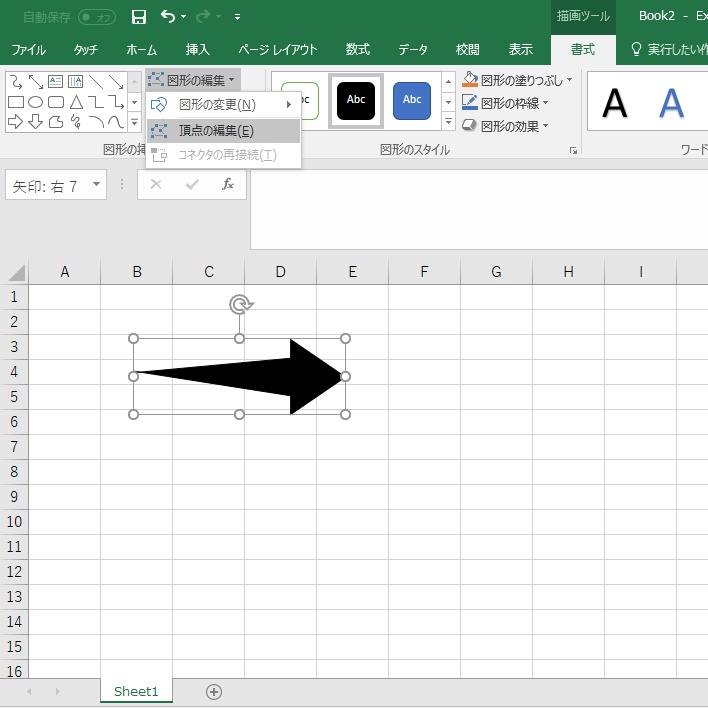Image resolution: width=708 pixels, height=708 pixels.
Task: Open Customize Quick Access Toolbar dropdown
Action: coord(238,17)
